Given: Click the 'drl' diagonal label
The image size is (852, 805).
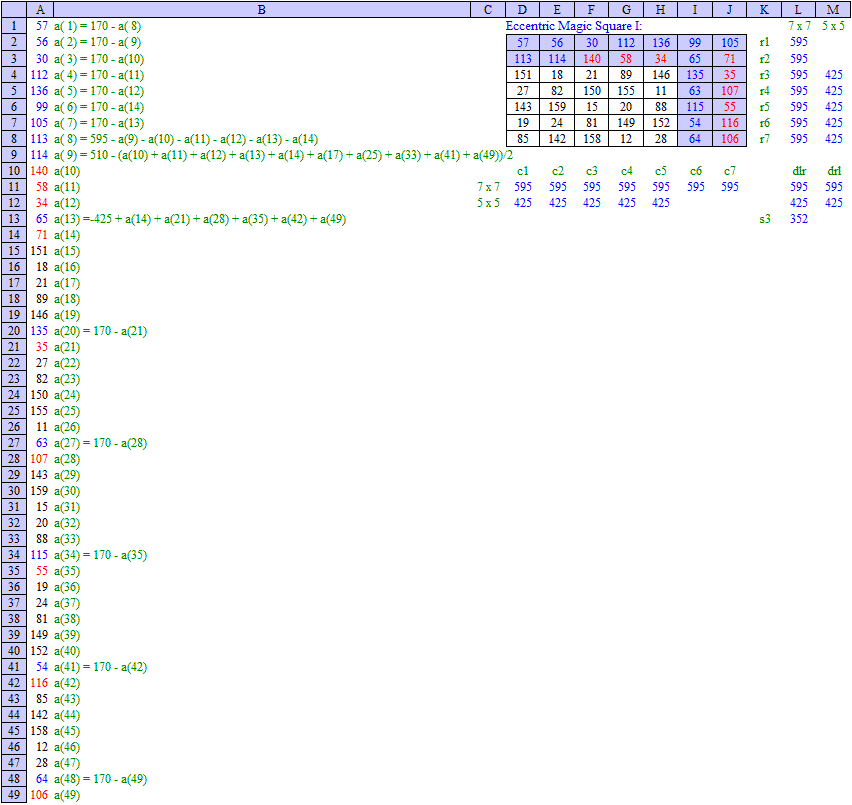Looking at the screenshot, I should [834, 171].
